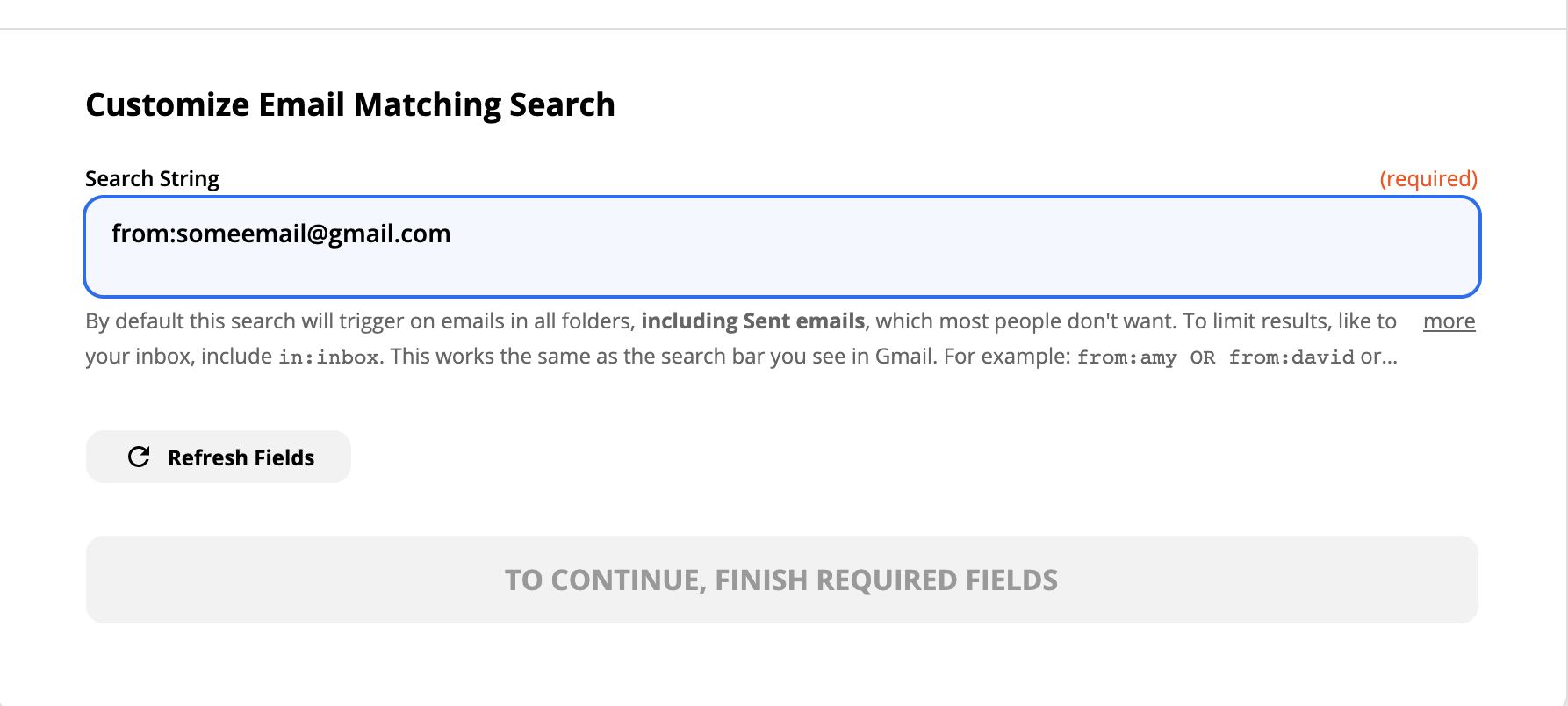
Task: Click the 'from:amy' code example
Action: click(1126, 357)
